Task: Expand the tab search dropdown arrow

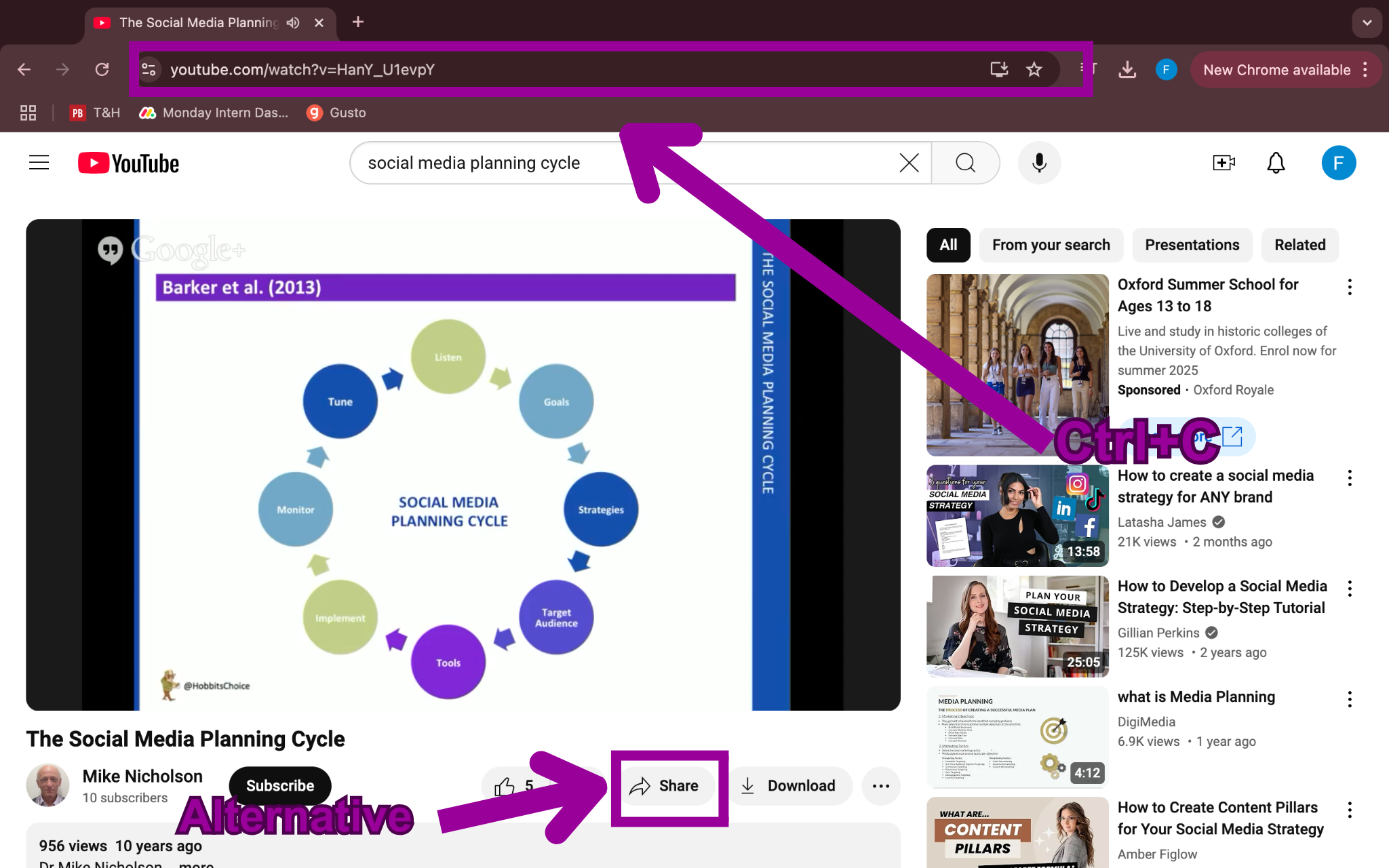Action: pyautogui.click(x=1367, y=22)
